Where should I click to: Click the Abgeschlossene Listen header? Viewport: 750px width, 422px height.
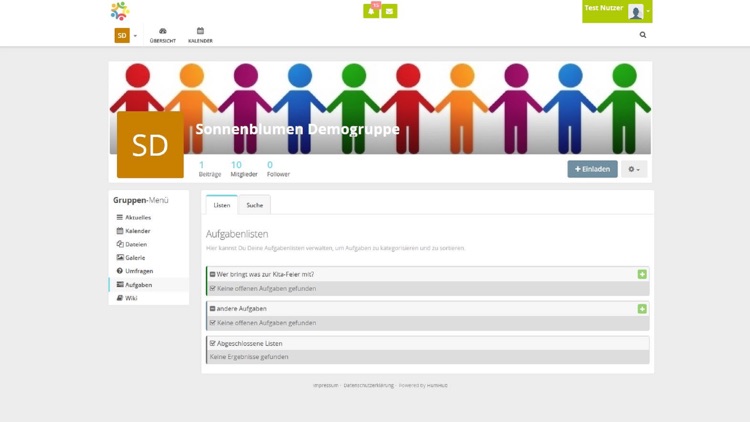(x=428, y=343)
